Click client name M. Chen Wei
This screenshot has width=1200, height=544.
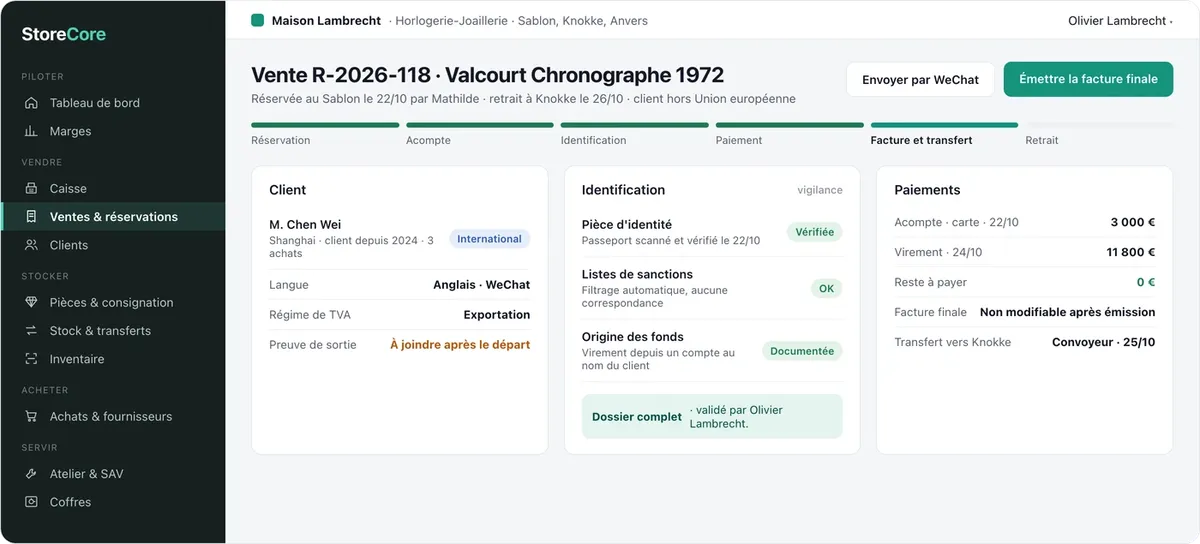[x=305, y=225]
